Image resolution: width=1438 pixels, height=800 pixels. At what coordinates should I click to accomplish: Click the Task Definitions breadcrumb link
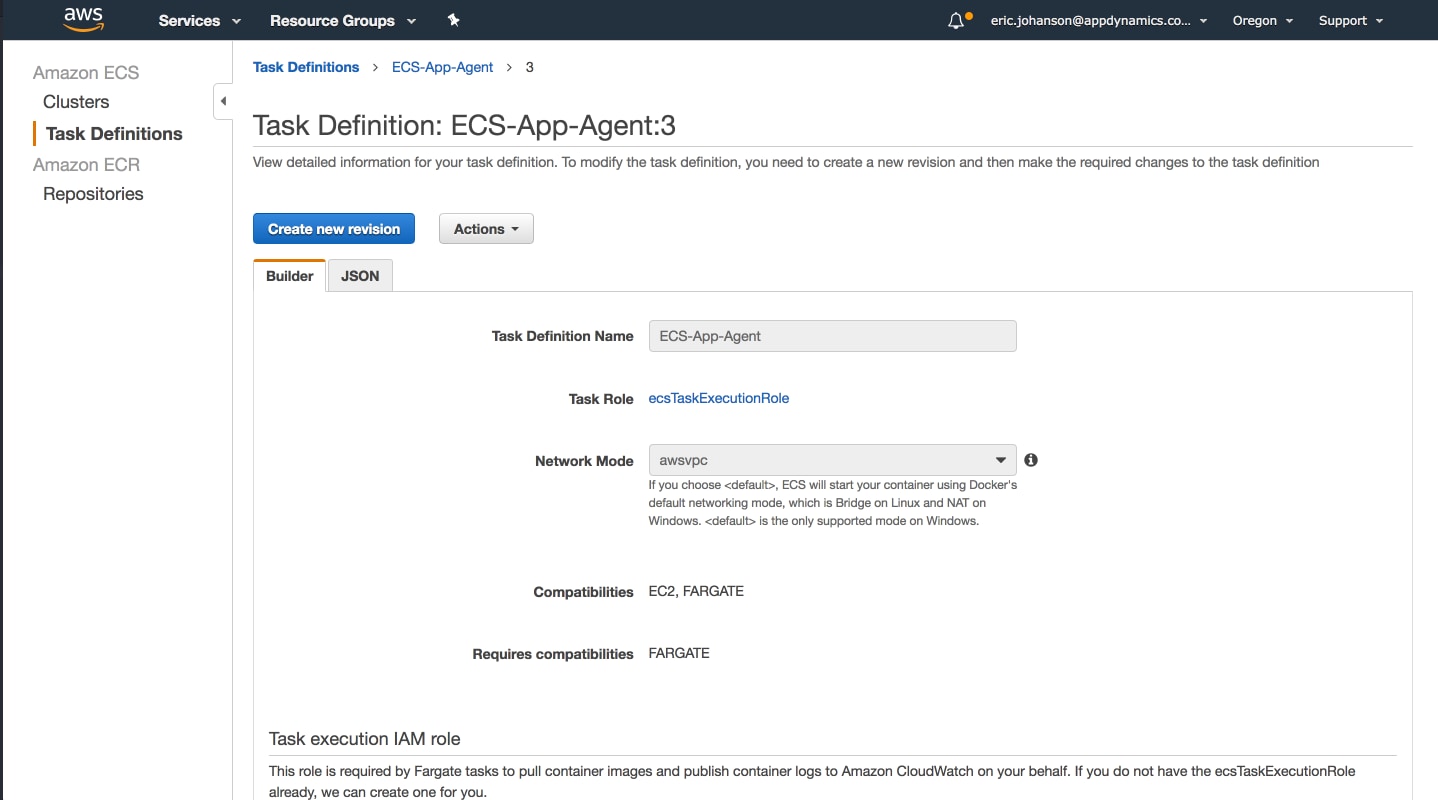pyautogui.click(x=306, y=67)
